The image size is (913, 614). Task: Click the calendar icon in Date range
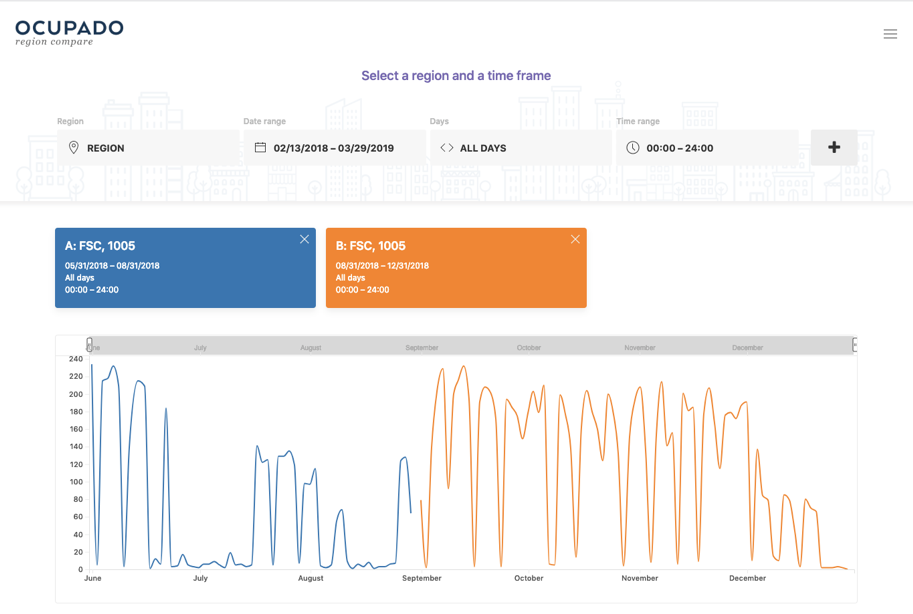point(260,148)
